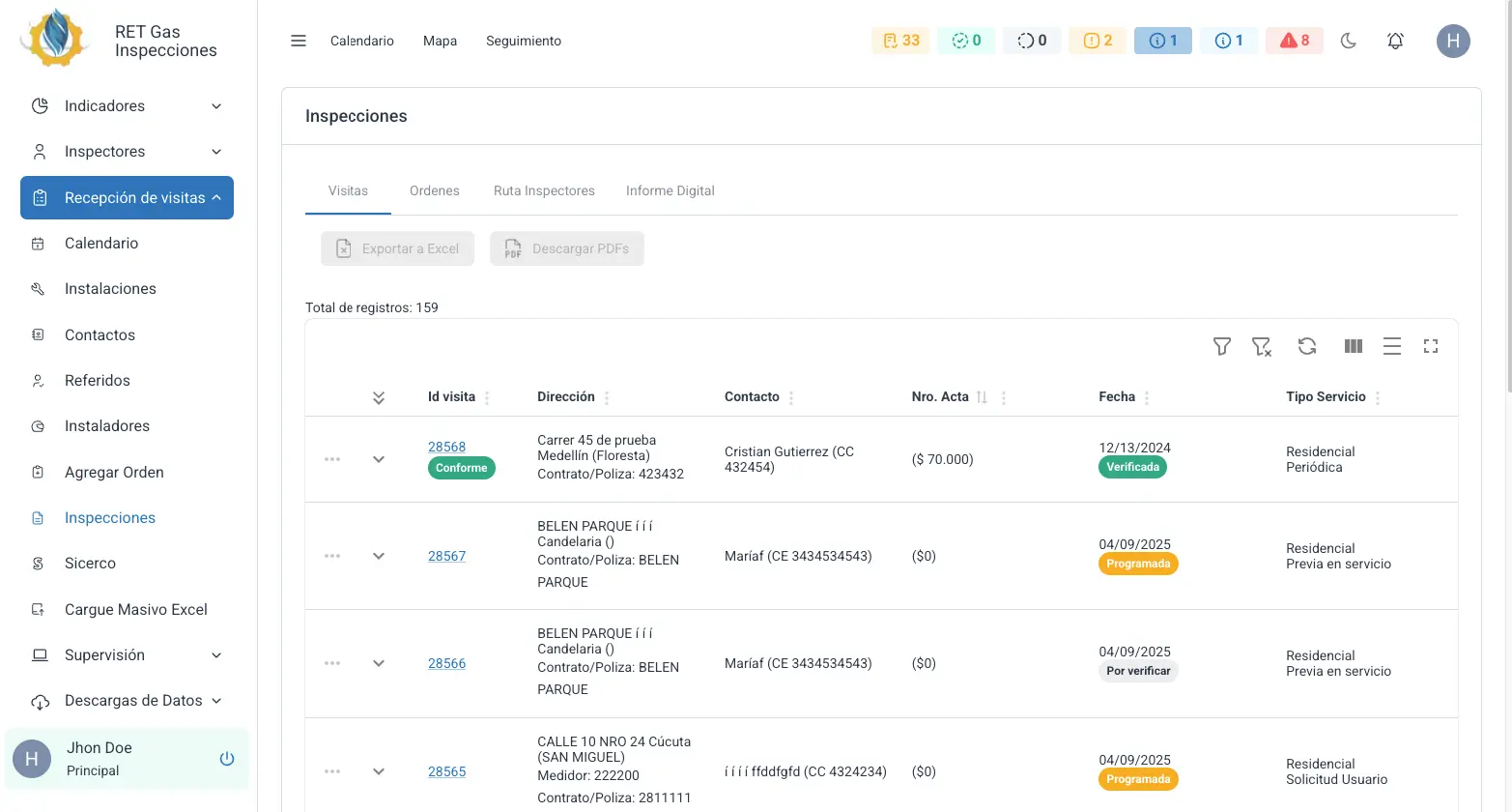Viewport: 1512px width, 812px height.
Task: Change row density with lines icon
Action: pos(1392,346)
